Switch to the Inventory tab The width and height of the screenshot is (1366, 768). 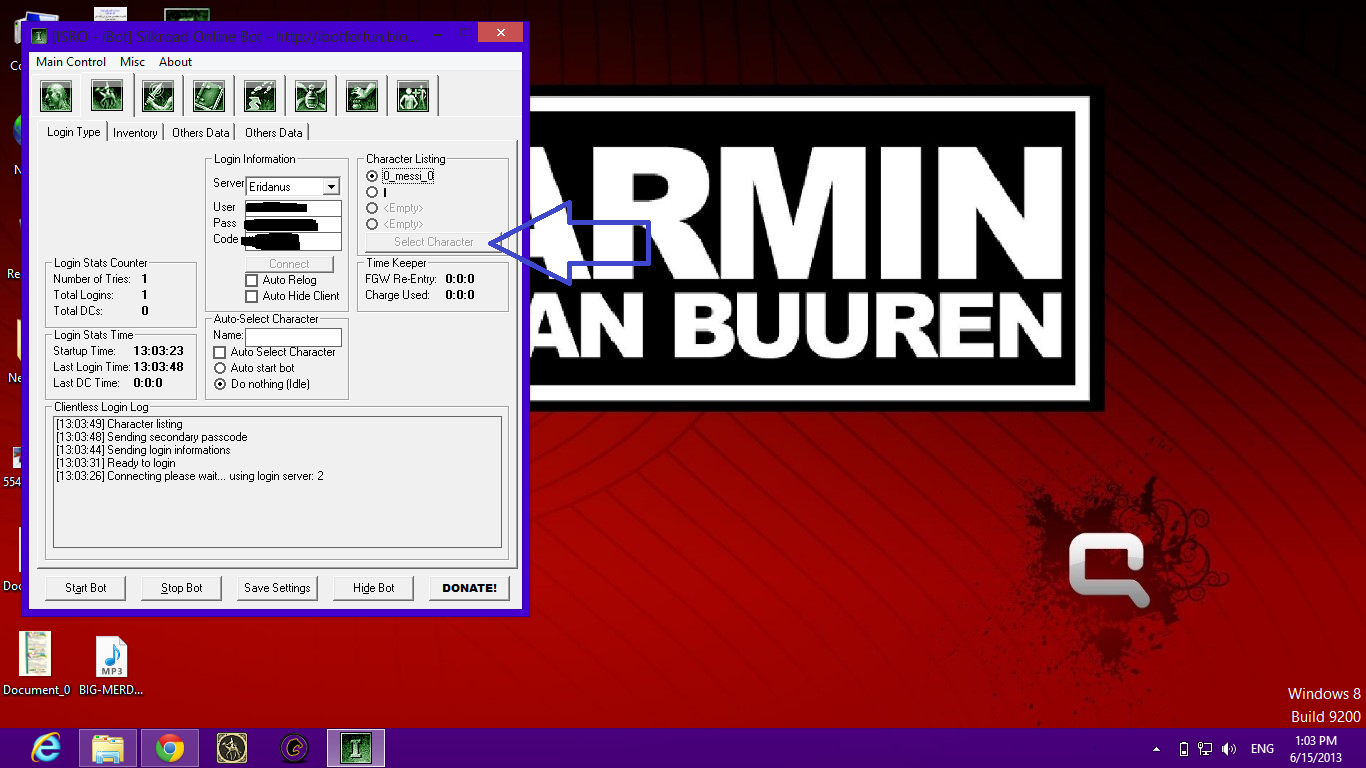tap(135, 133)
